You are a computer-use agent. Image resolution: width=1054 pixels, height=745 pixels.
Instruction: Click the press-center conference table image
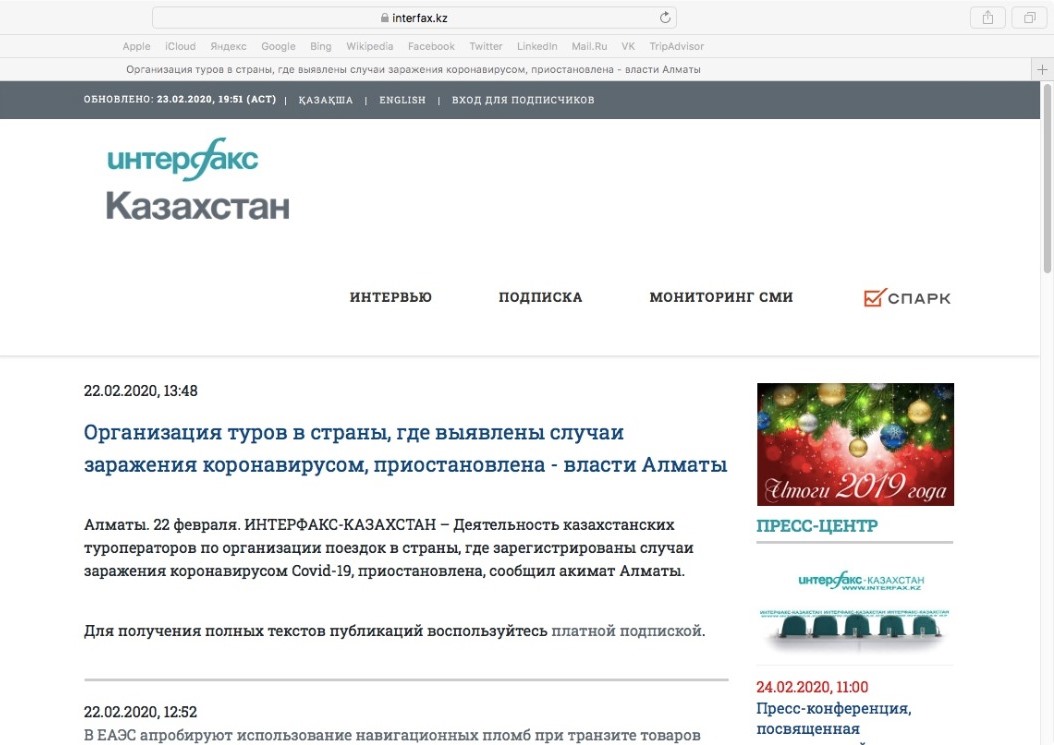[855, 611]
